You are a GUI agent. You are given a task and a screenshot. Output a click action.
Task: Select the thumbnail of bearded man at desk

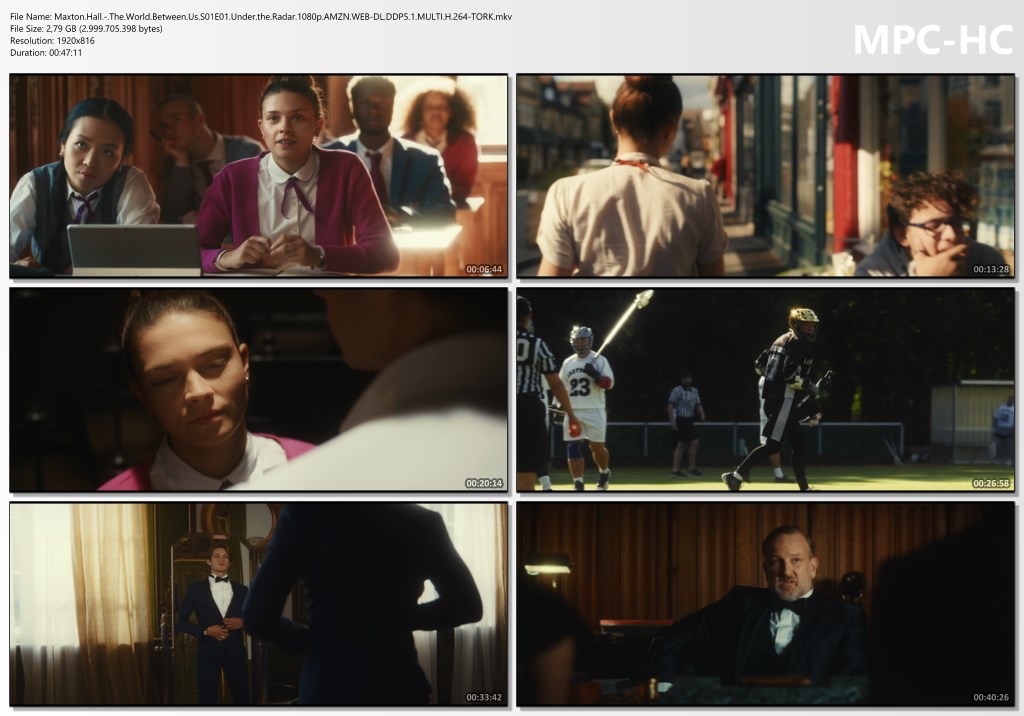click(x=765, y=604)
